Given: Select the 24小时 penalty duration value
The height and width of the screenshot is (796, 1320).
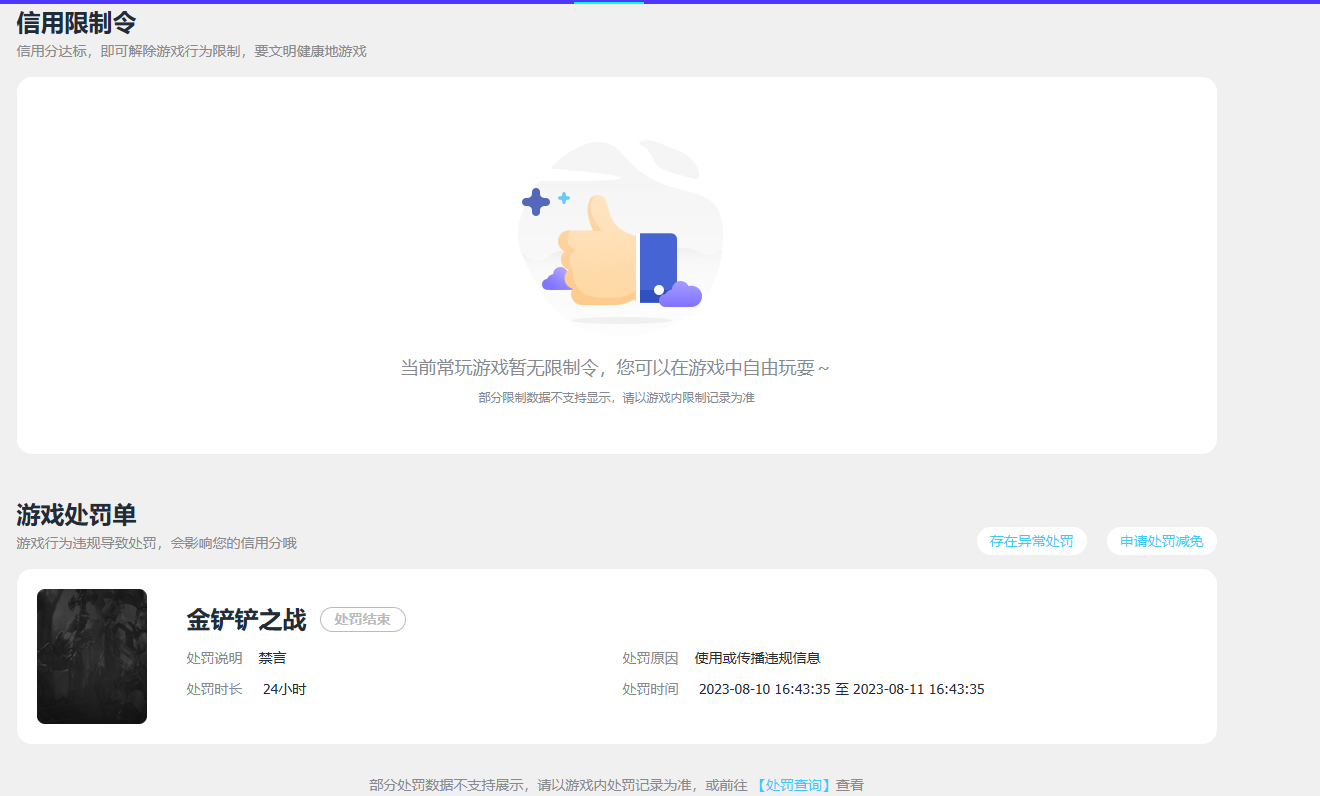Looking at the screenshot, I should 284,689.
